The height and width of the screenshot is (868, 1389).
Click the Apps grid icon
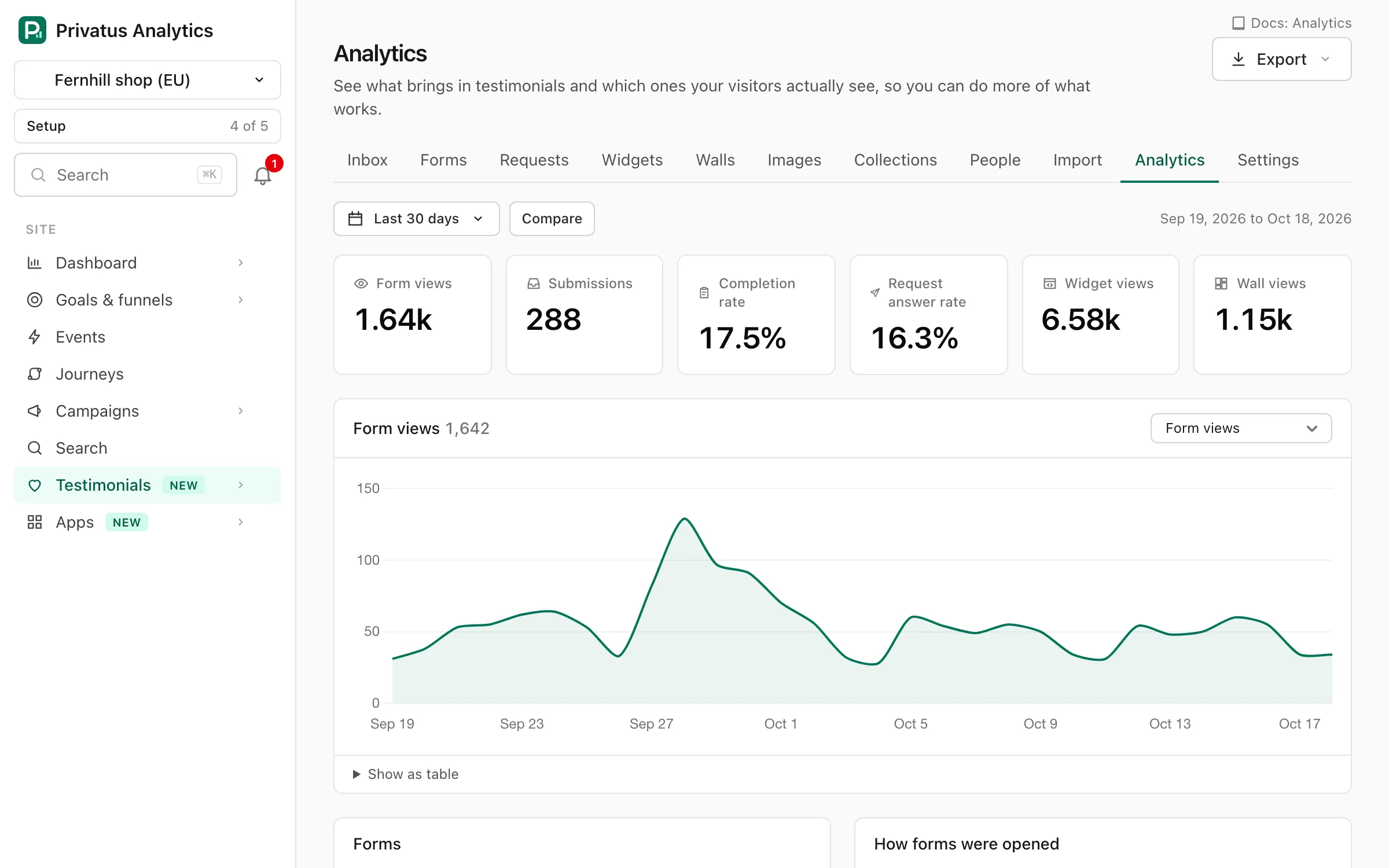(x=35, y=522)
